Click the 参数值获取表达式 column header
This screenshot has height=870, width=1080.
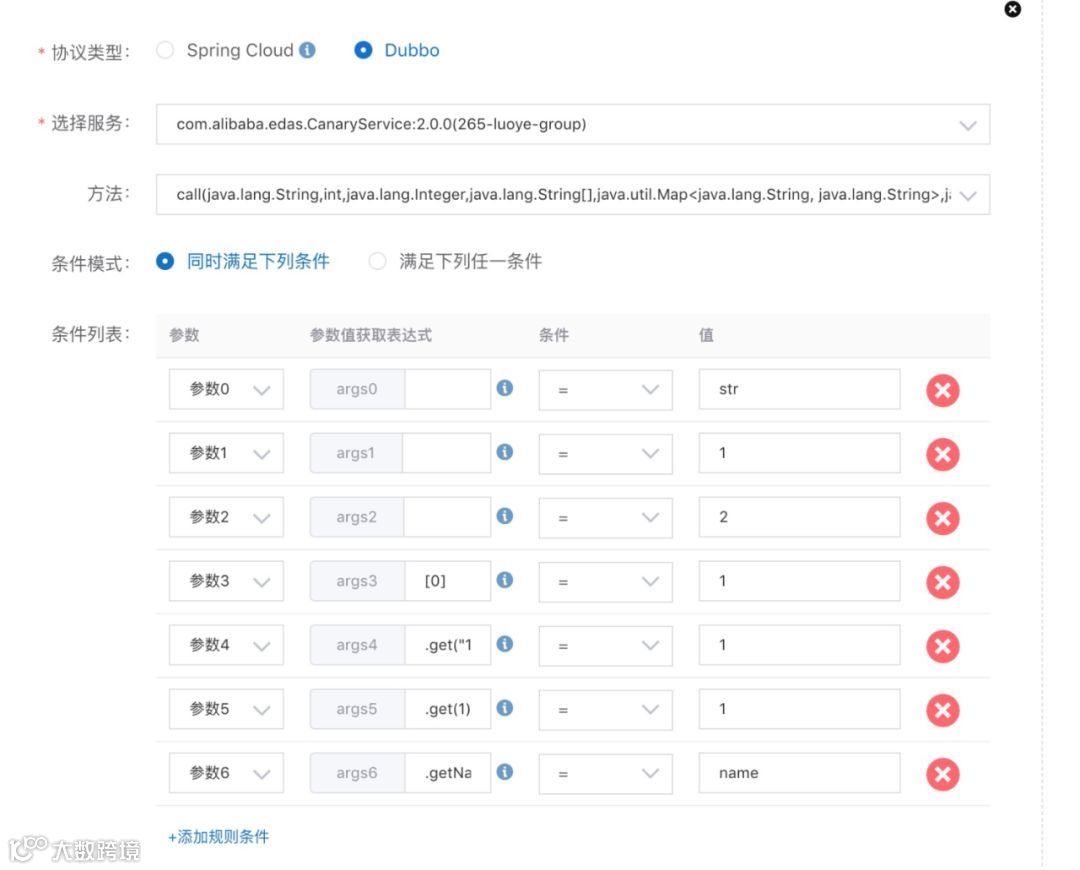(371, 335)
